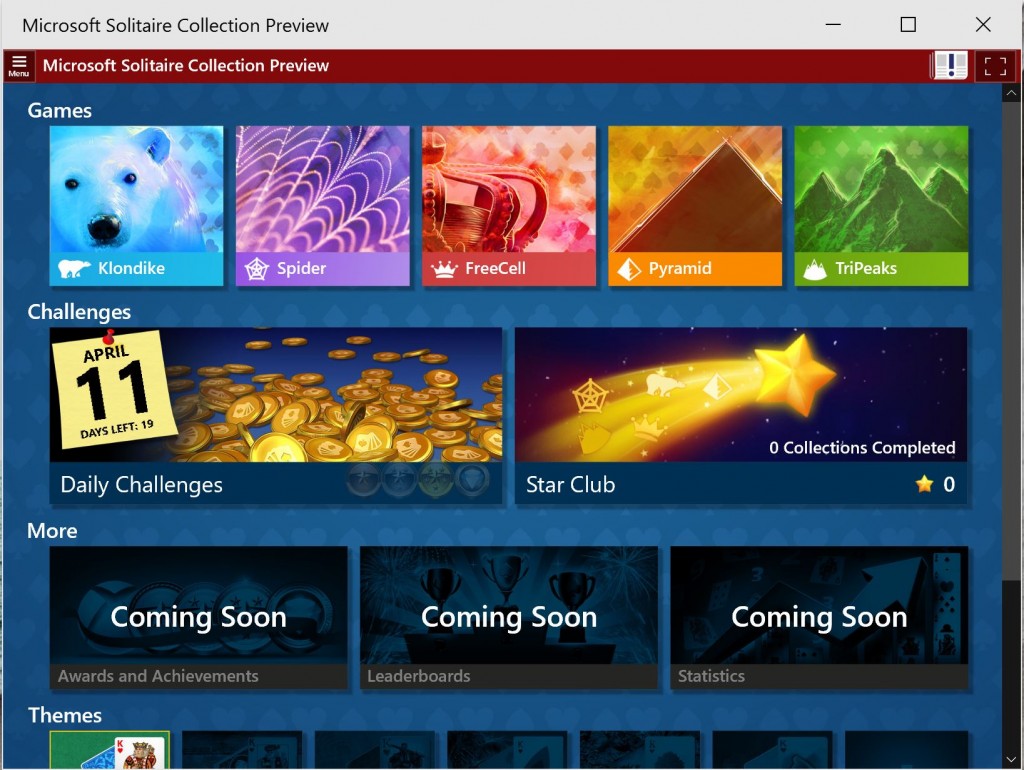Viewport: 1024px width, 770px height.
Task: Launch the Pyramid game tile artwork
Action: [x=695, y=189]
